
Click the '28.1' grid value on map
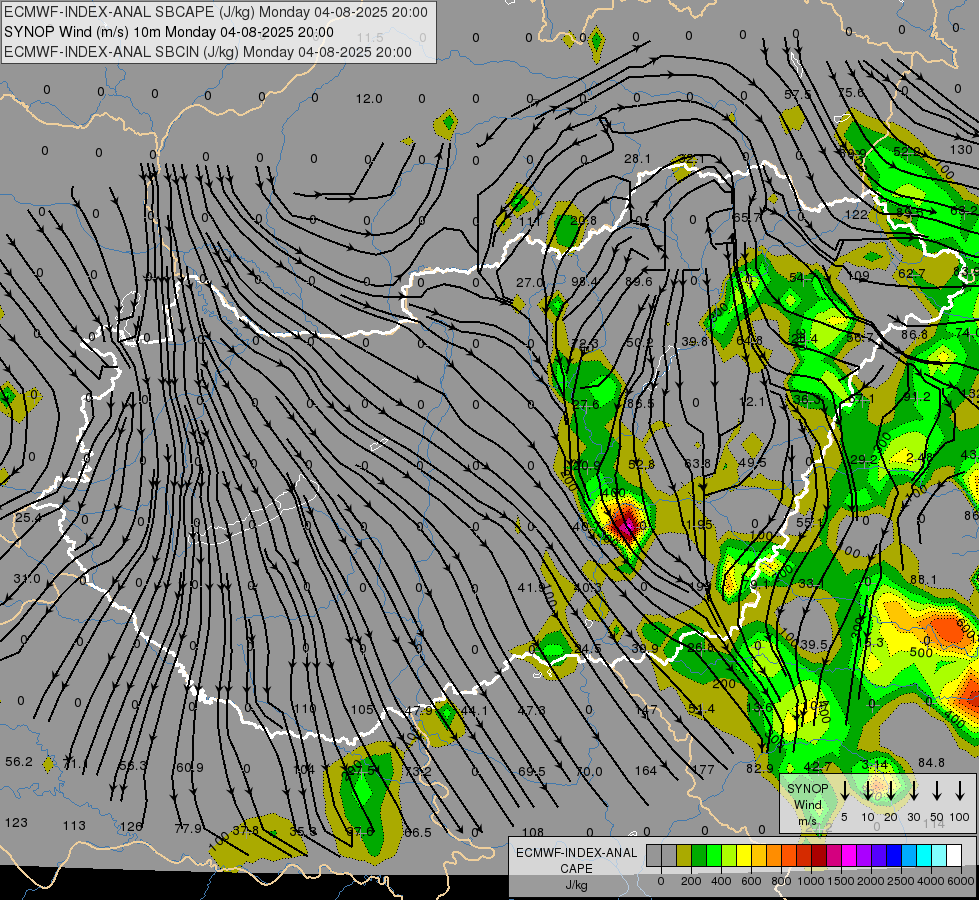[637, 159]
